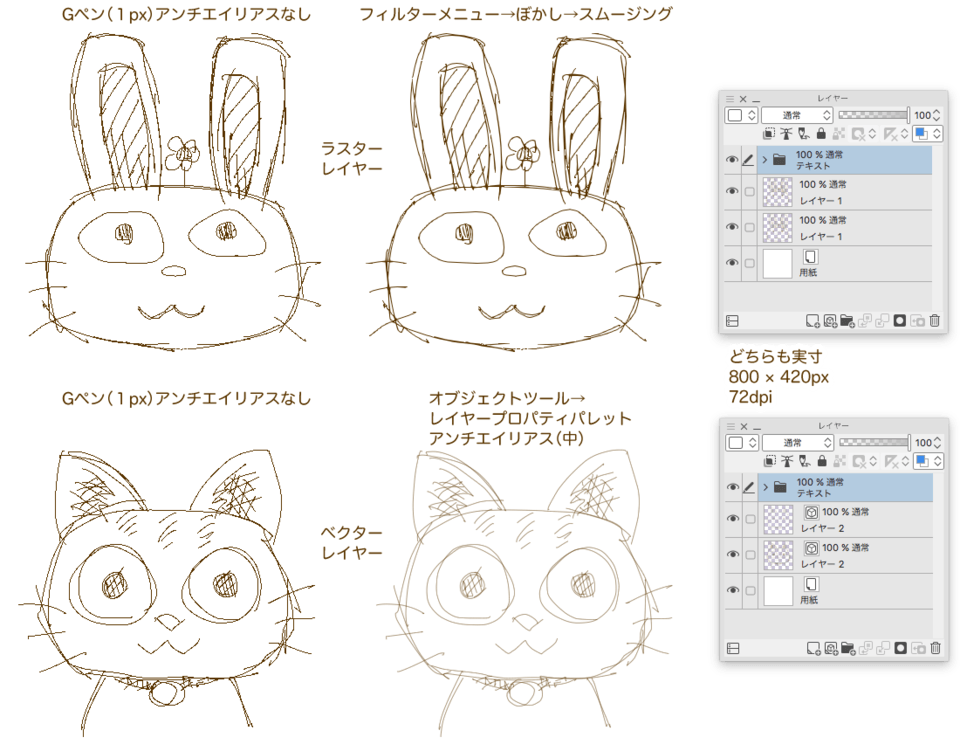Click trash delete layer icon, レイヤー 2 panel
960x751 pixels.
936,648
